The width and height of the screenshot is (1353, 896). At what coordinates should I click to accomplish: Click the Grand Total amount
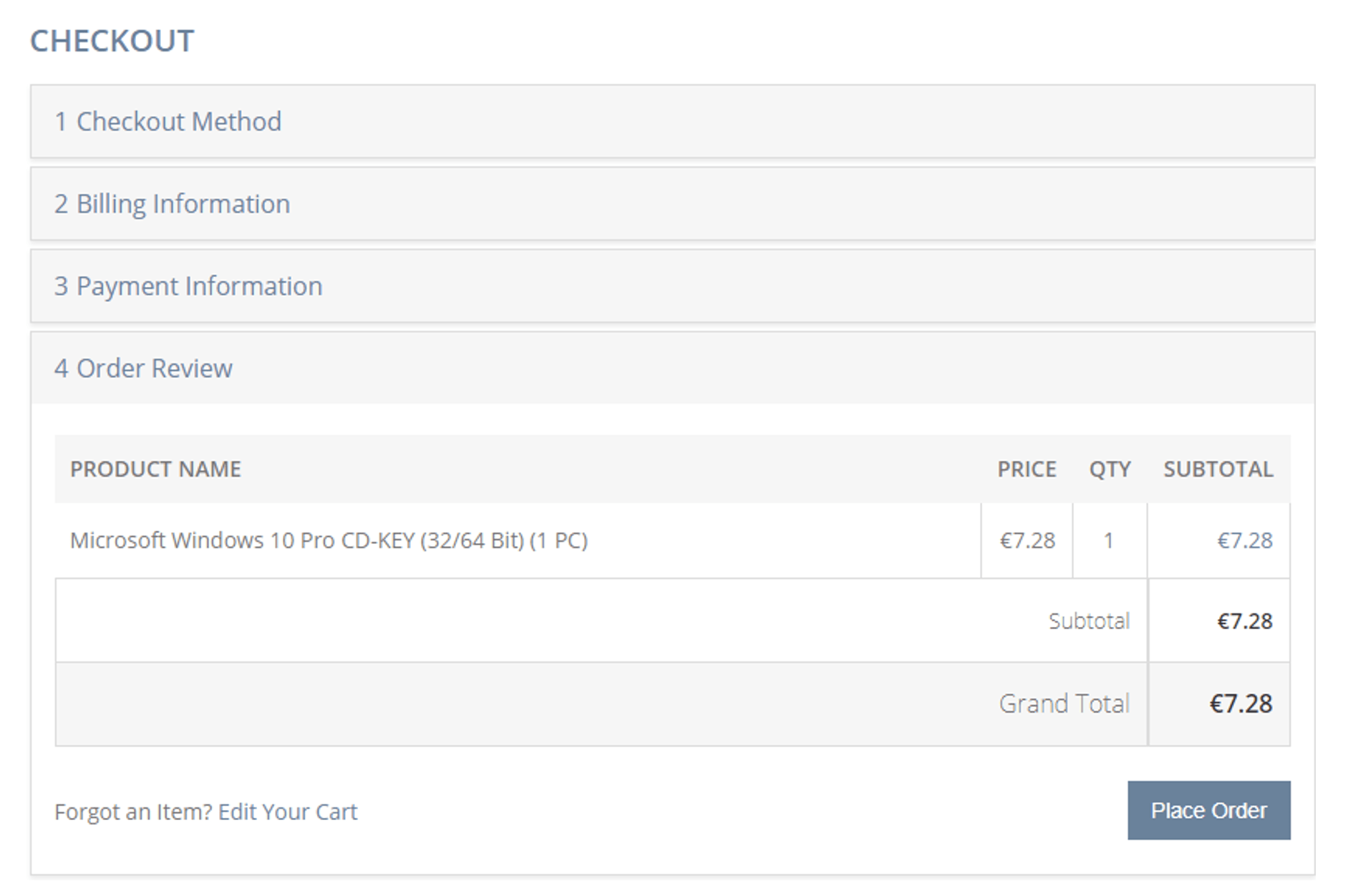1241,703
